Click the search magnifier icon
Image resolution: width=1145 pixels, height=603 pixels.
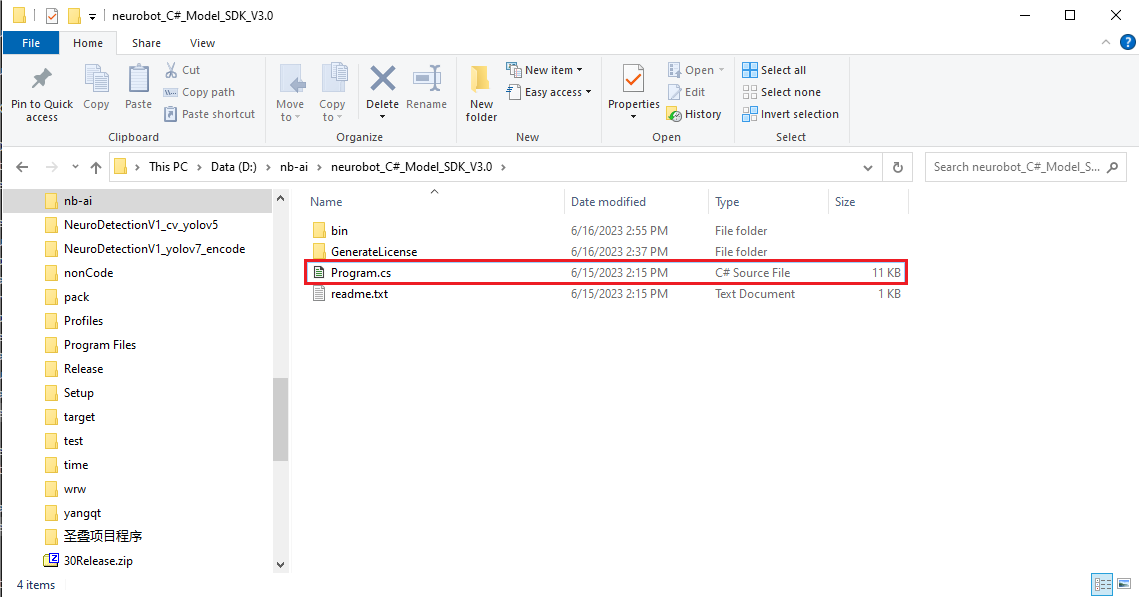1112,167
